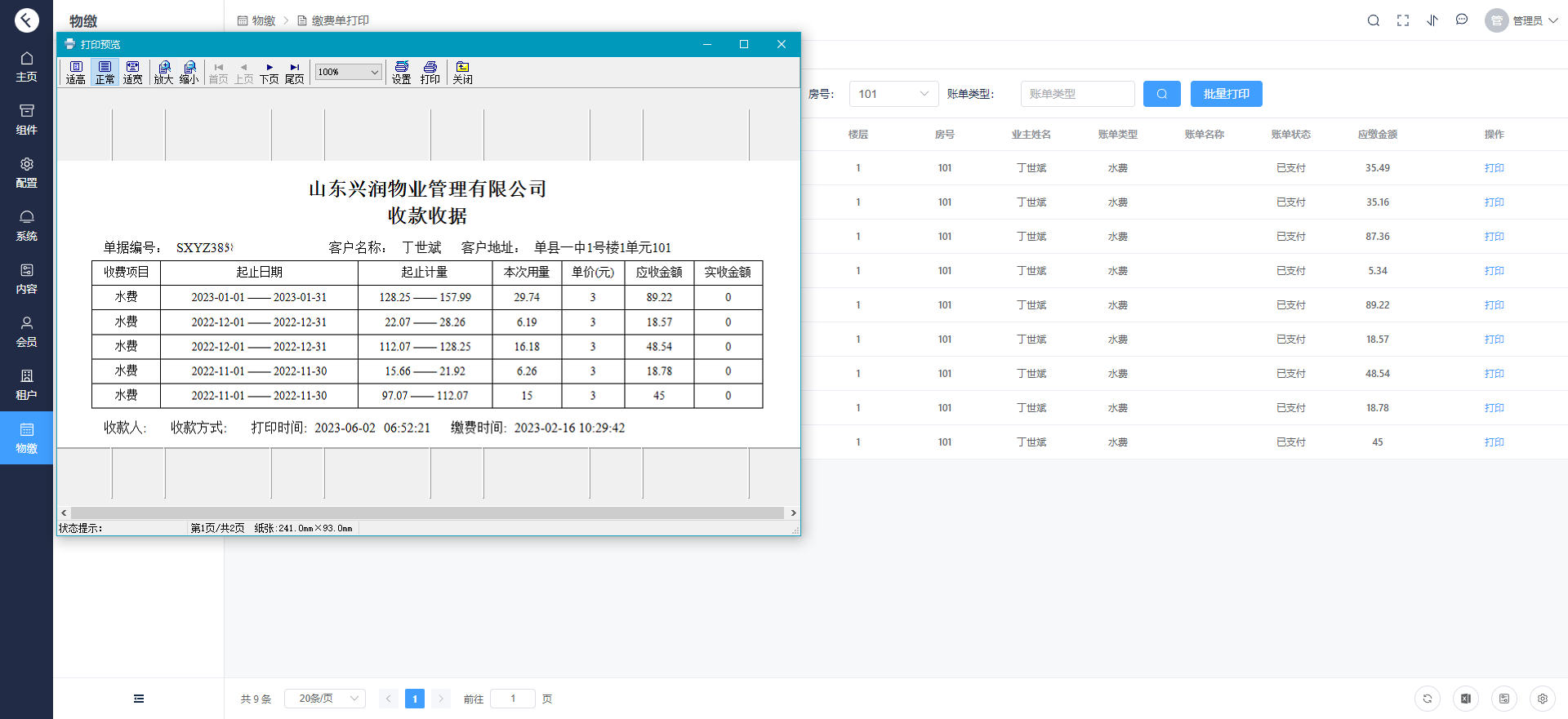Minimize the 打印预览 window
This screenshot has height=719, width=1568.
(707, 44)
